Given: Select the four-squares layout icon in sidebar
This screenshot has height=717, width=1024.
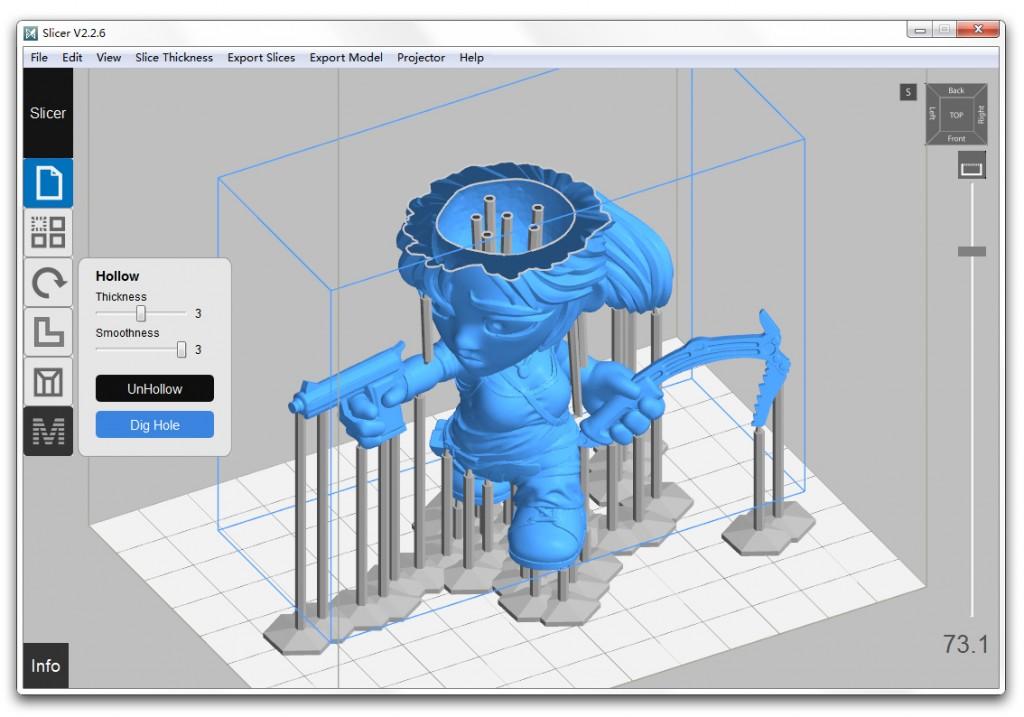Looking at the screenshot, I should 48,233.
